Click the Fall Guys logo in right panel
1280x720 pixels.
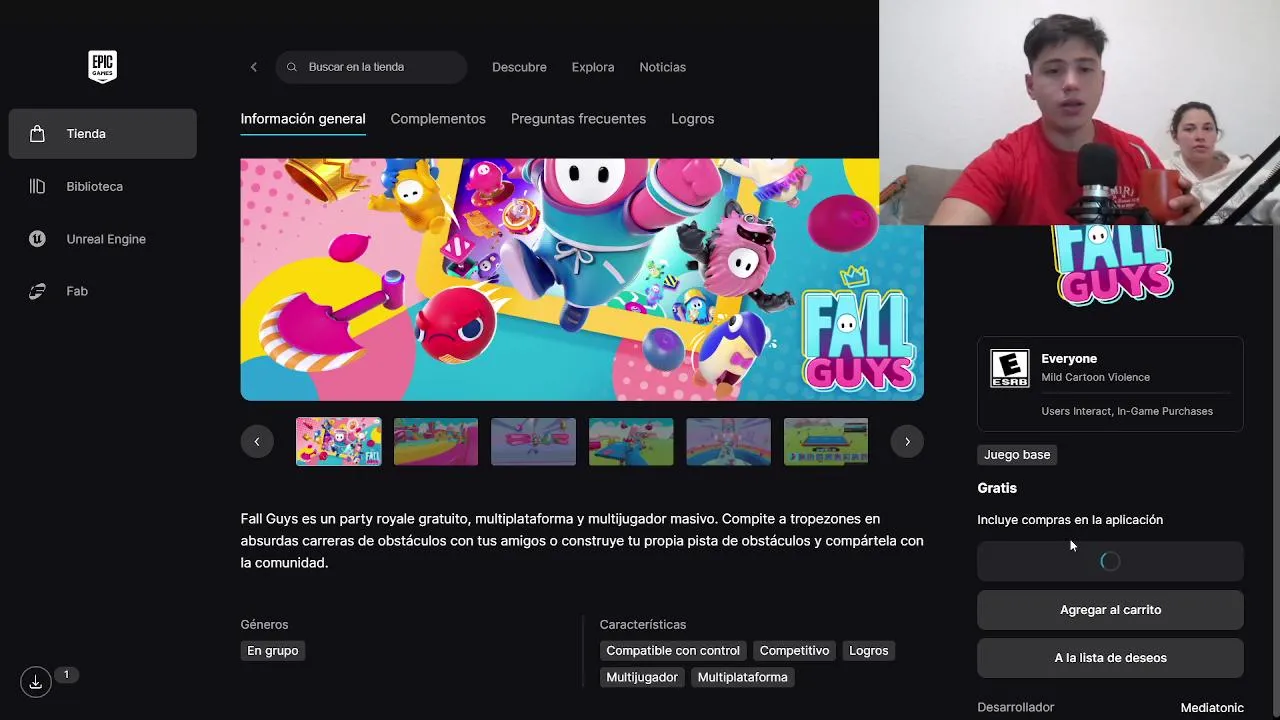click(1113, 264)
